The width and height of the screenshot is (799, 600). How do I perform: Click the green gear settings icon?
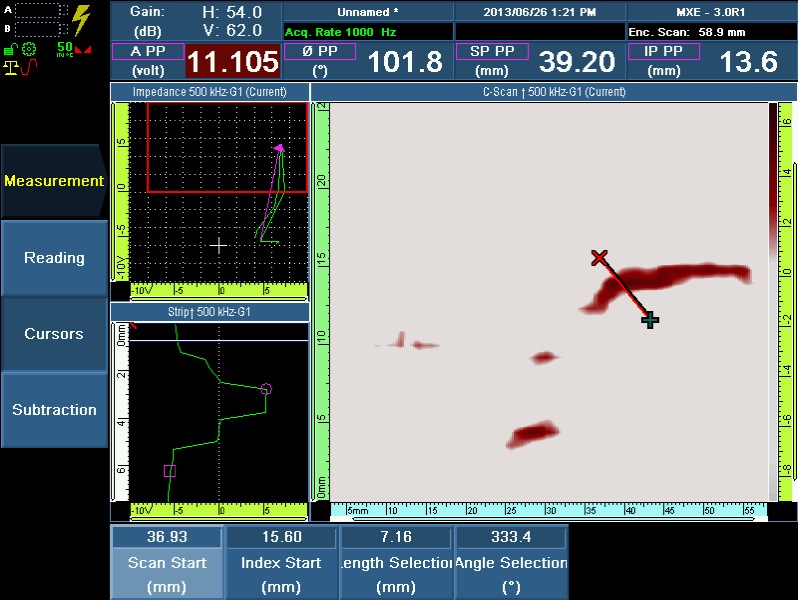pyautogui.click(x=29, y=49)
